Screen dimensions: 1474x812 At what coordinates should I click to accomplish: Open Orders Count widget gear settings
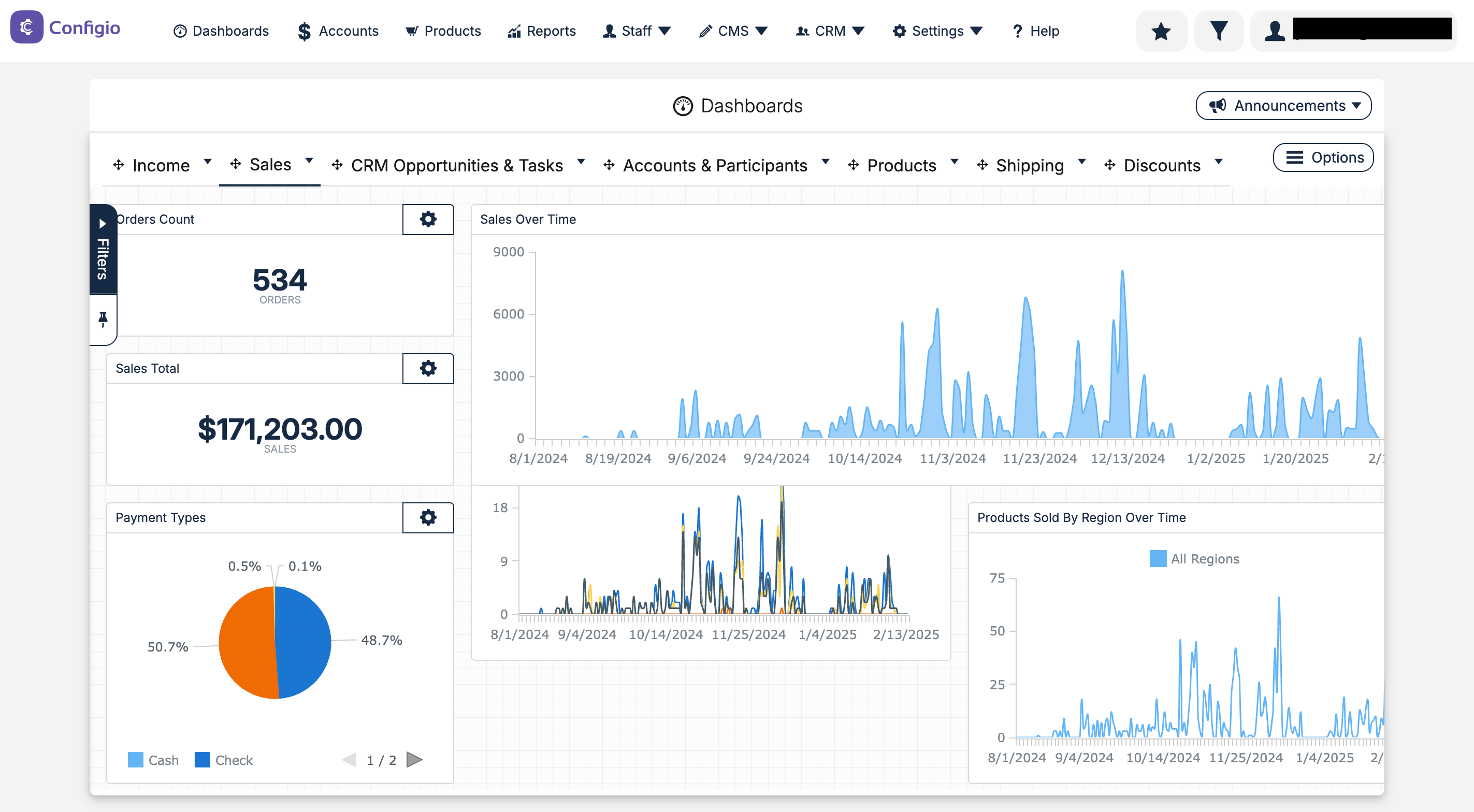coord(428,219)
